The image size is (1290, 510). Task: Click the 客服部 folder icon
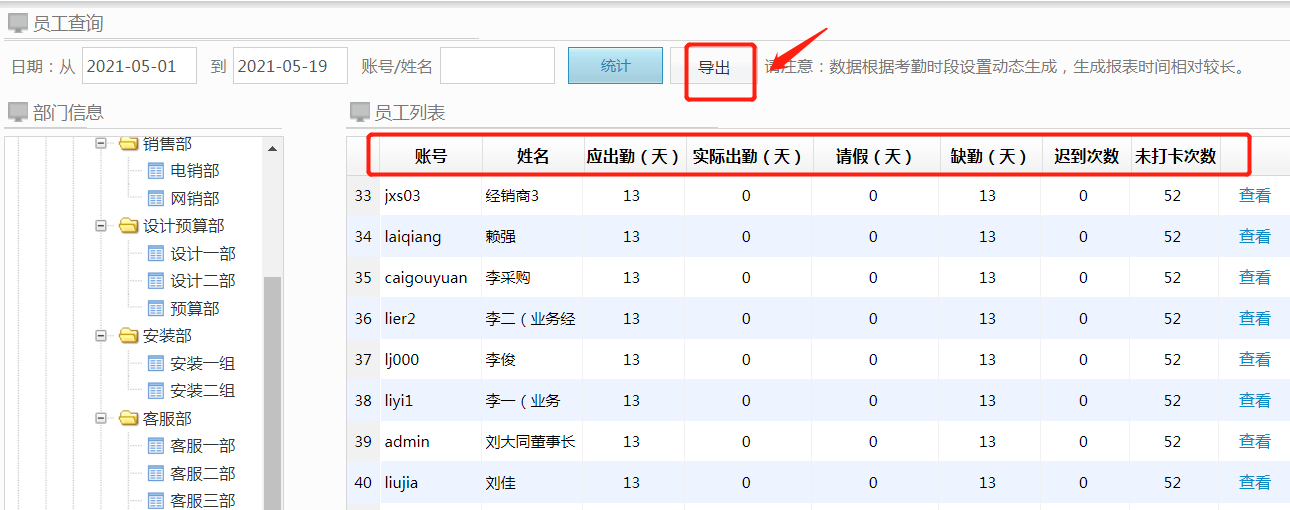tap(128, 418)
